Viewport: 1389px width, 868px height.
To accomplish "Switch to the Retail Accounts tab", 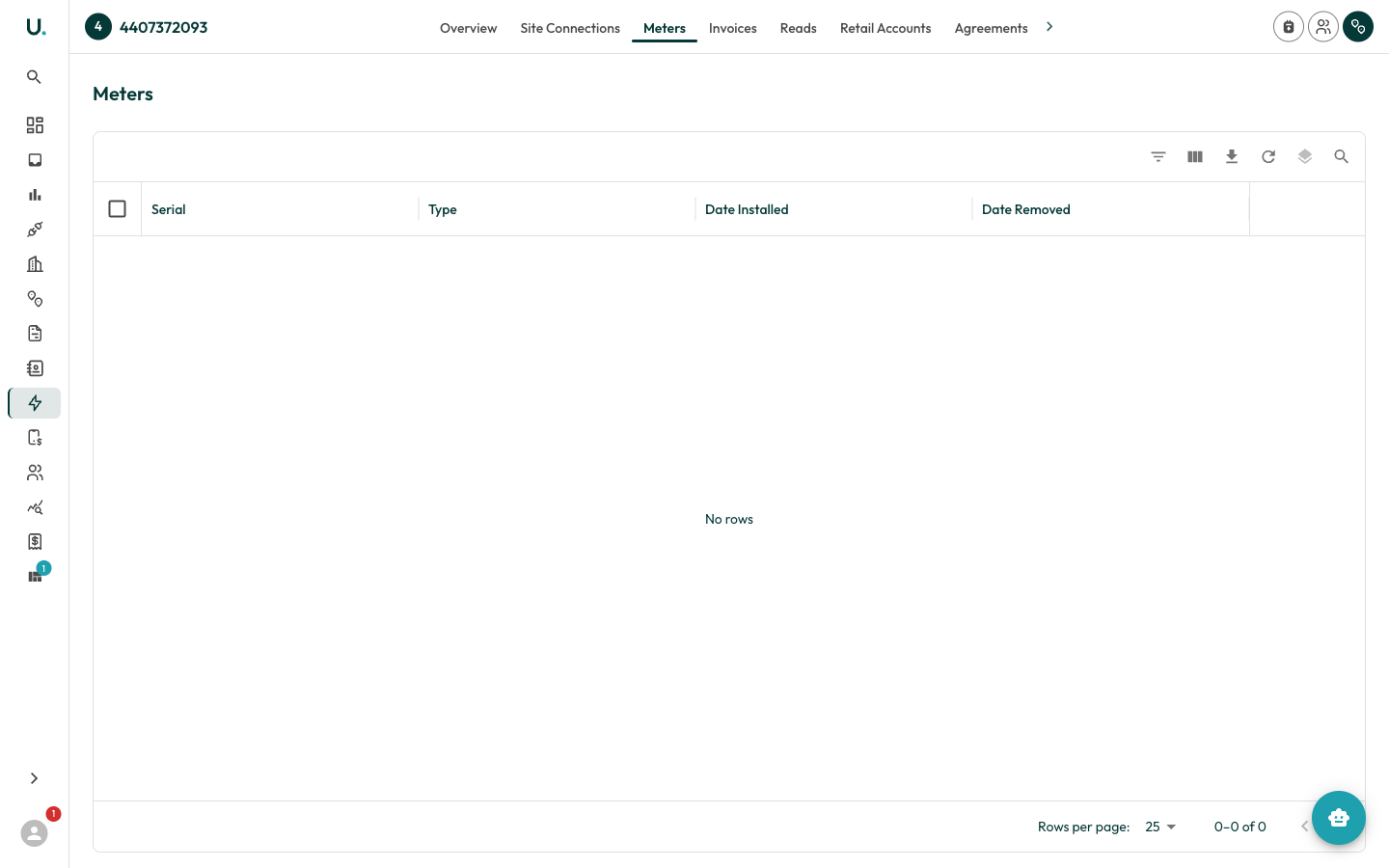I will 885,28.
